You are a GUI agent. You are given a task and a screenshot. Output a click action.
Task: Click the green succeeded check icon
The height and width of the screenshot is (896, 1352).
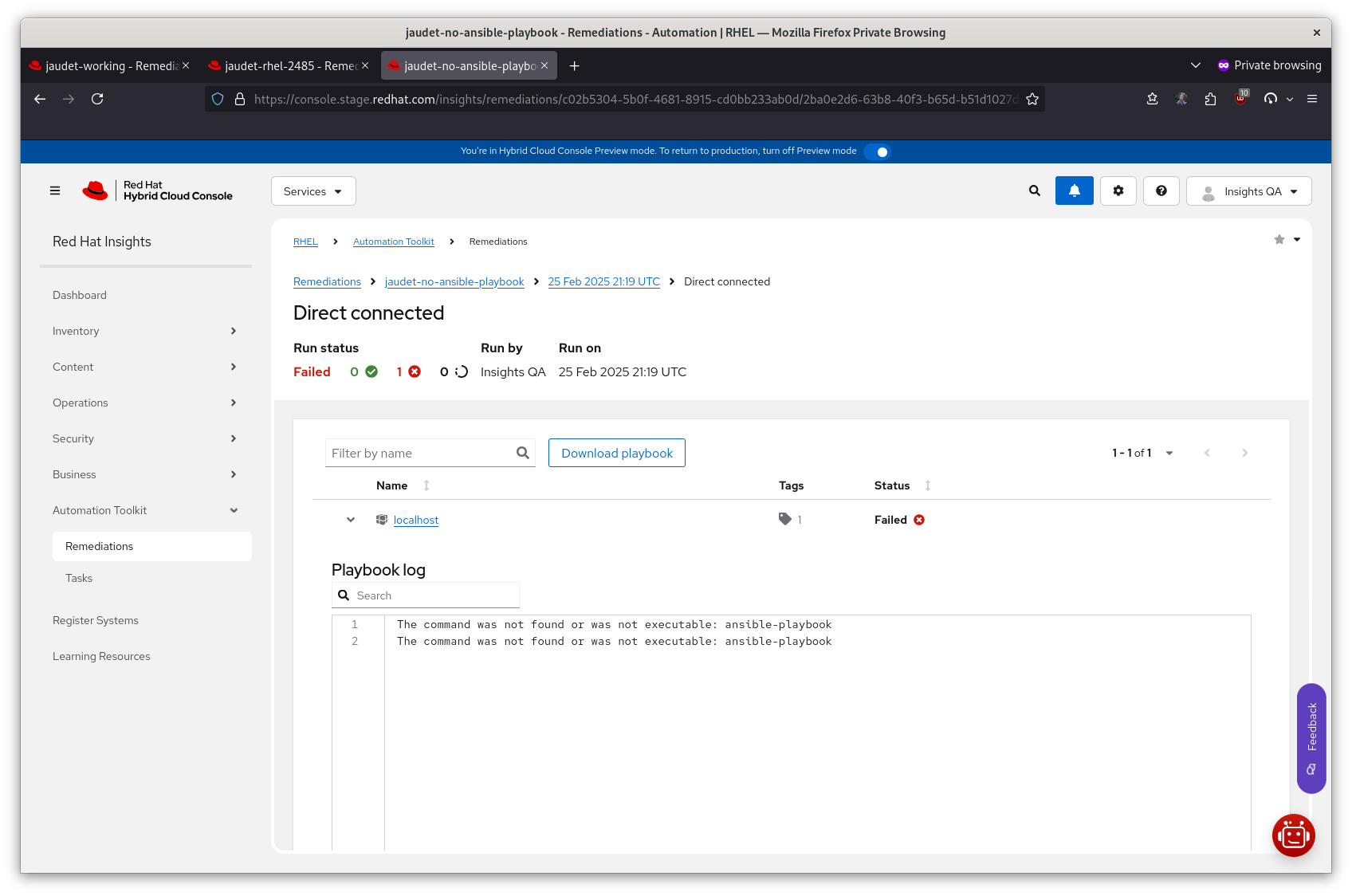371,371
